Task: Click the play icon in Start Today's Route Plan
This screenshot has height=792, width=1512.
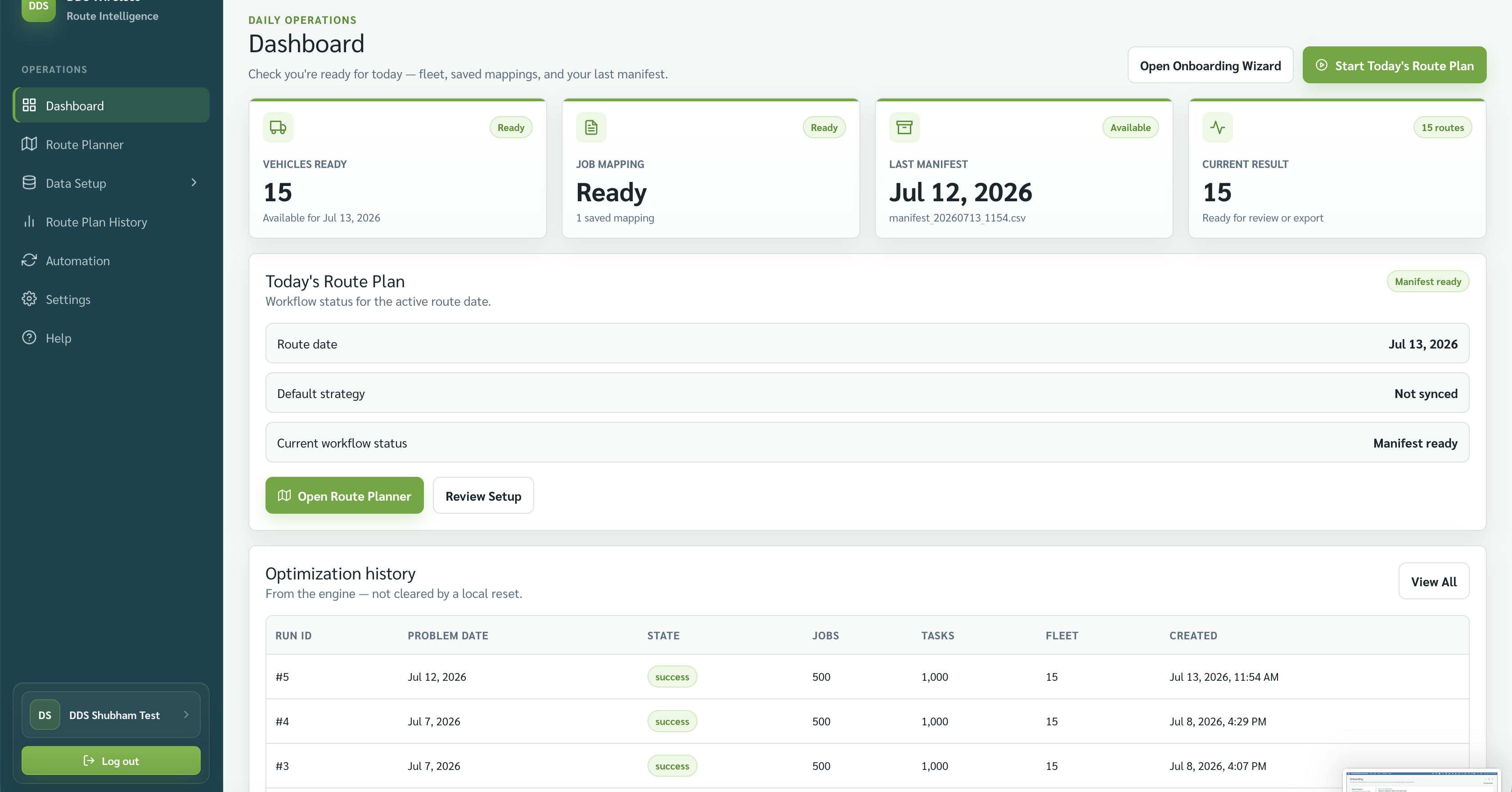Action: (1321, 65)
